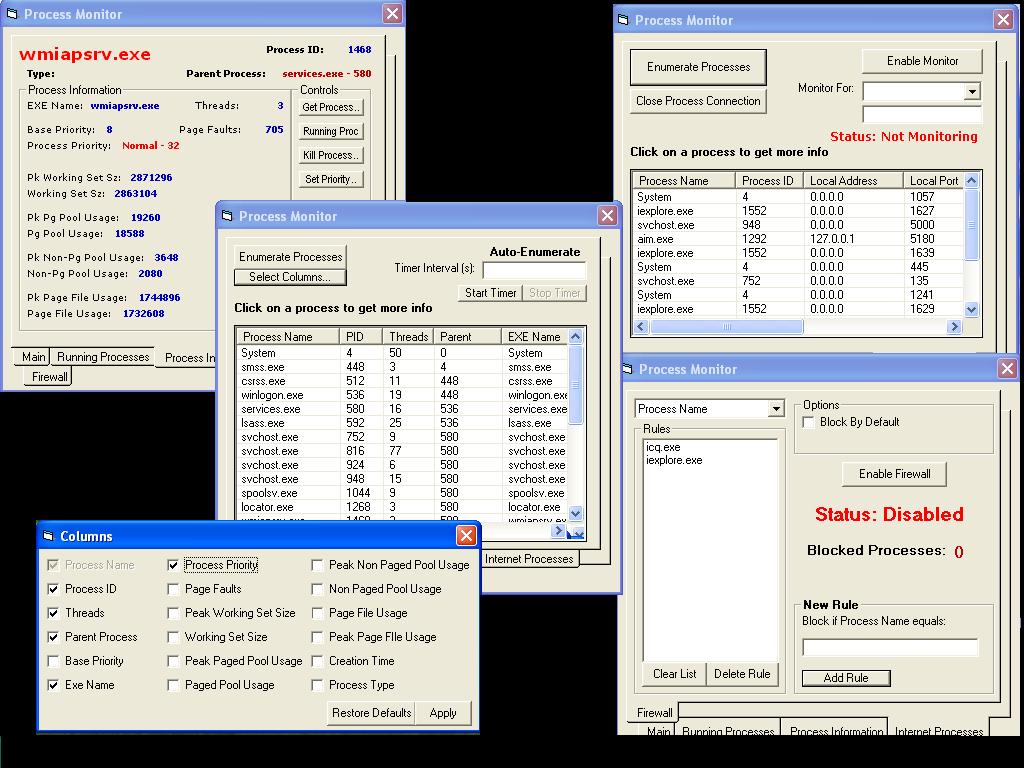Close the Columns dialog window

pos(466,536)
